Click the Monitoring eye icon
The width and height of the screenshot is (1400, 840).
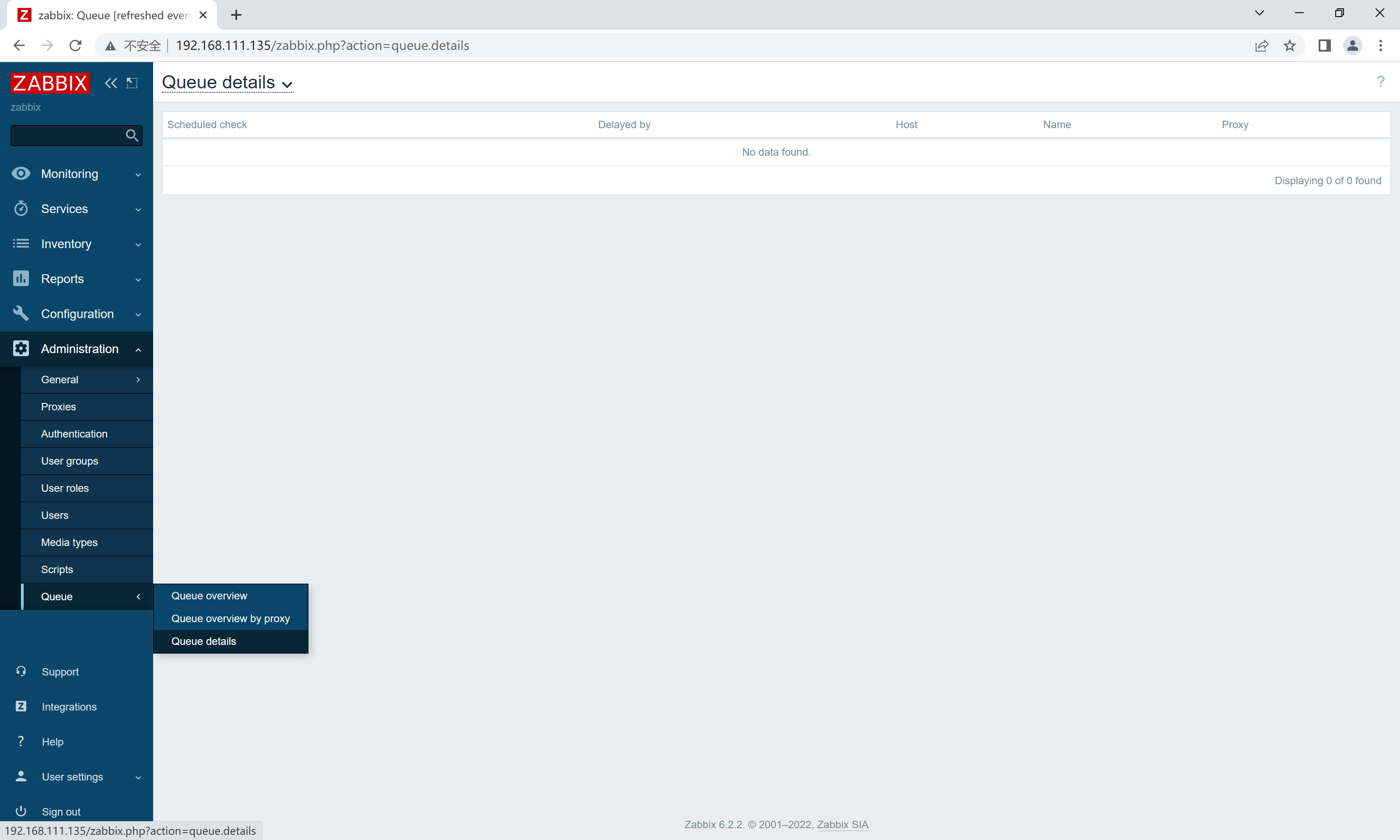[21, 173]
